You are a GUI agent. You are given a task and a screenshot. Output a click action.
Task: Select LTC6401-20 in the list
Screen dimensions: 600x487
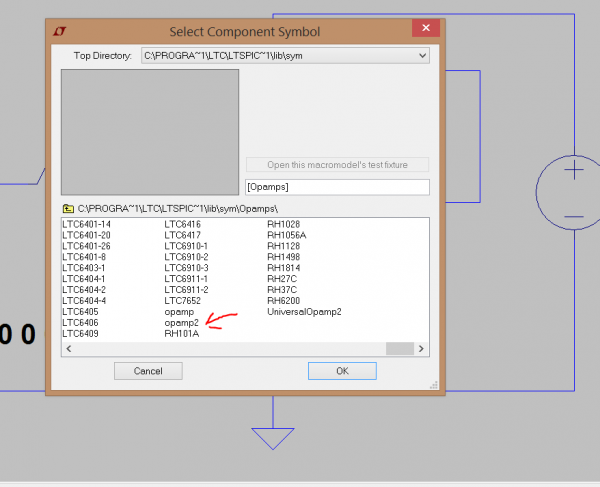pyautogui.click(x=86, y=235)
